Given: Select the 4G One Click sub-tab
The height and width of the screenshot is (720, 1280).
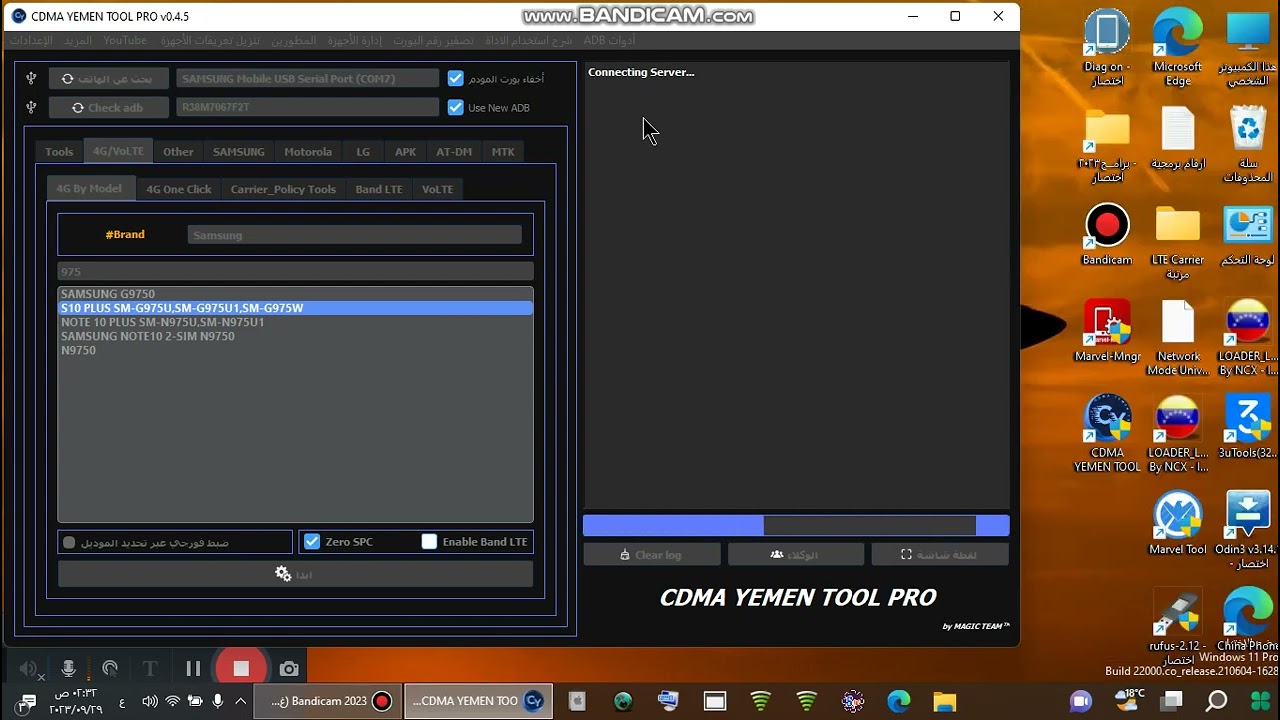Looking at the screenshot, I should click(x=179, y=189).
